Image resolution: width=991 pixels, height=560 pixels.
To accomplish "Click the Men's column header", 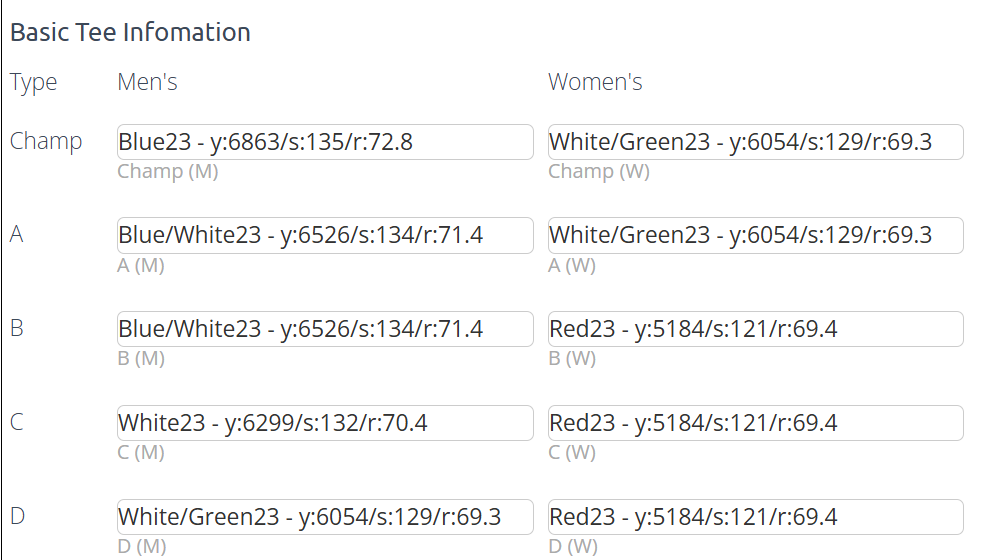I will click(x=147, y=82).
